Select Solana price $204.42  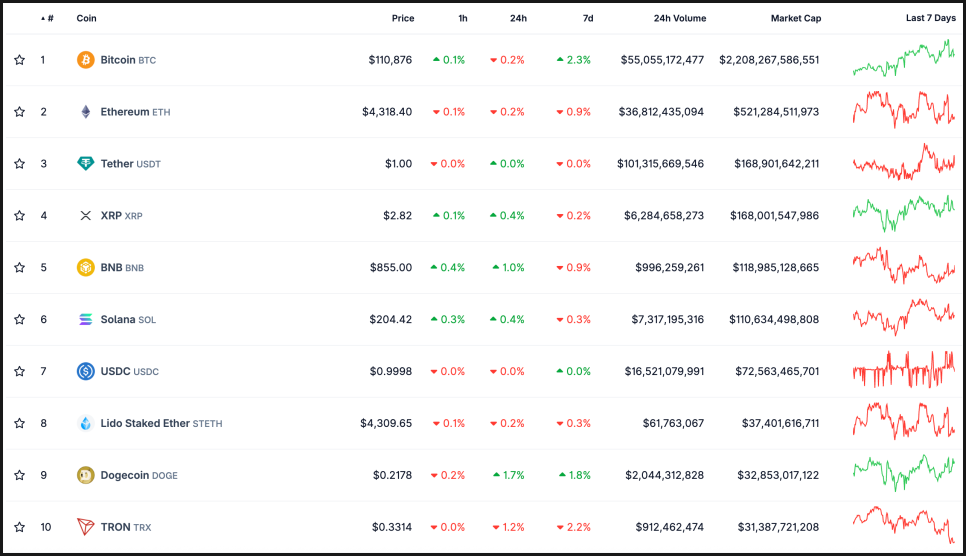pyautogui.click(x=391, y=319)
